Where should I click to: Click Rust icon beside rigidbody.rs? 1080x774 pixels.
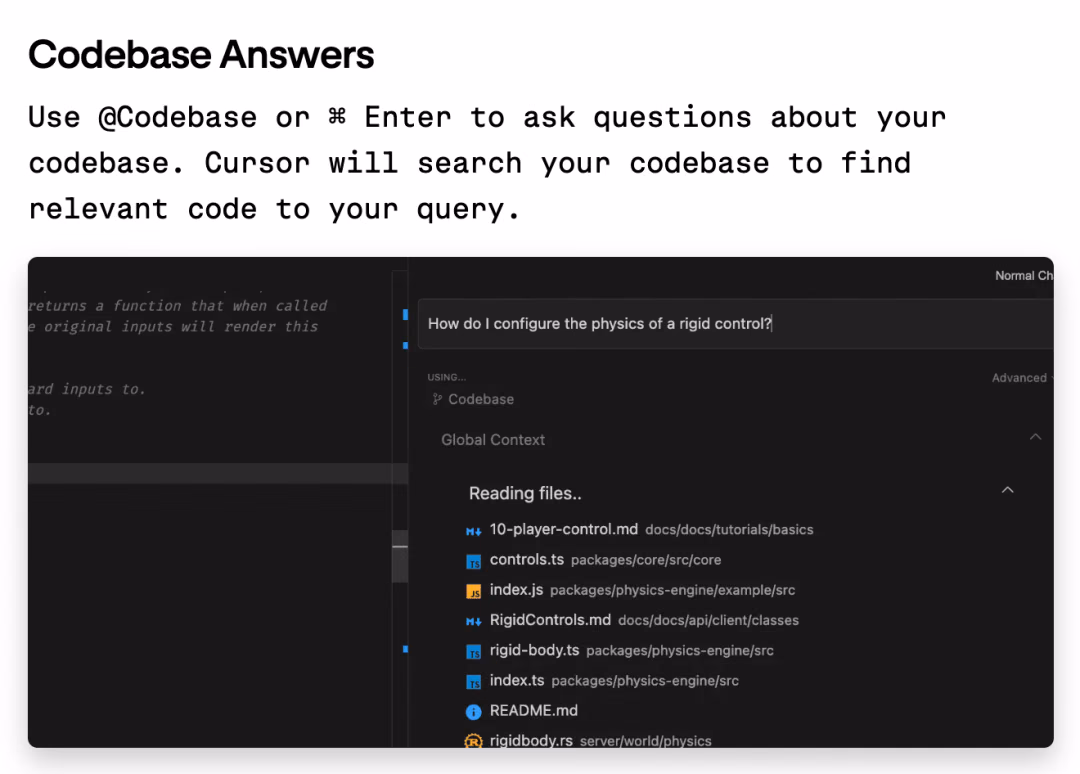pyautogui.click(x=473, y=741)
